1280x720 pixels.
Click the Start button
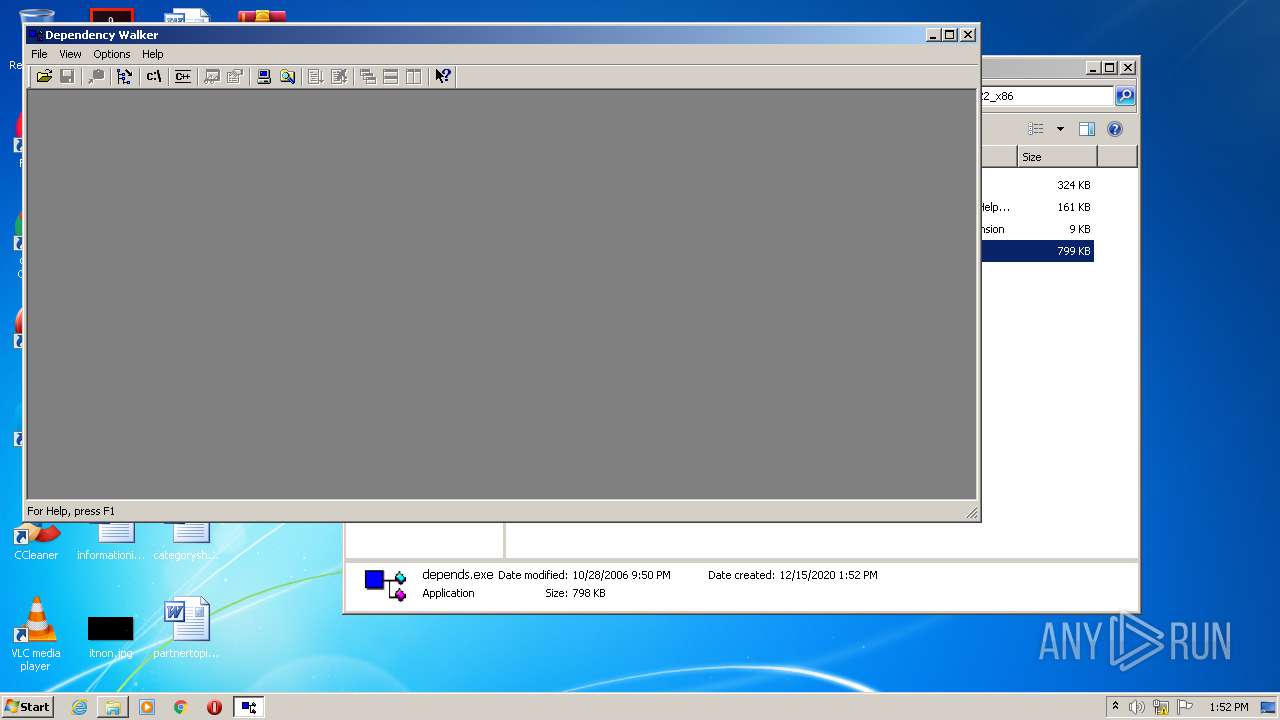pyautogui.click(x=28, y=706)
